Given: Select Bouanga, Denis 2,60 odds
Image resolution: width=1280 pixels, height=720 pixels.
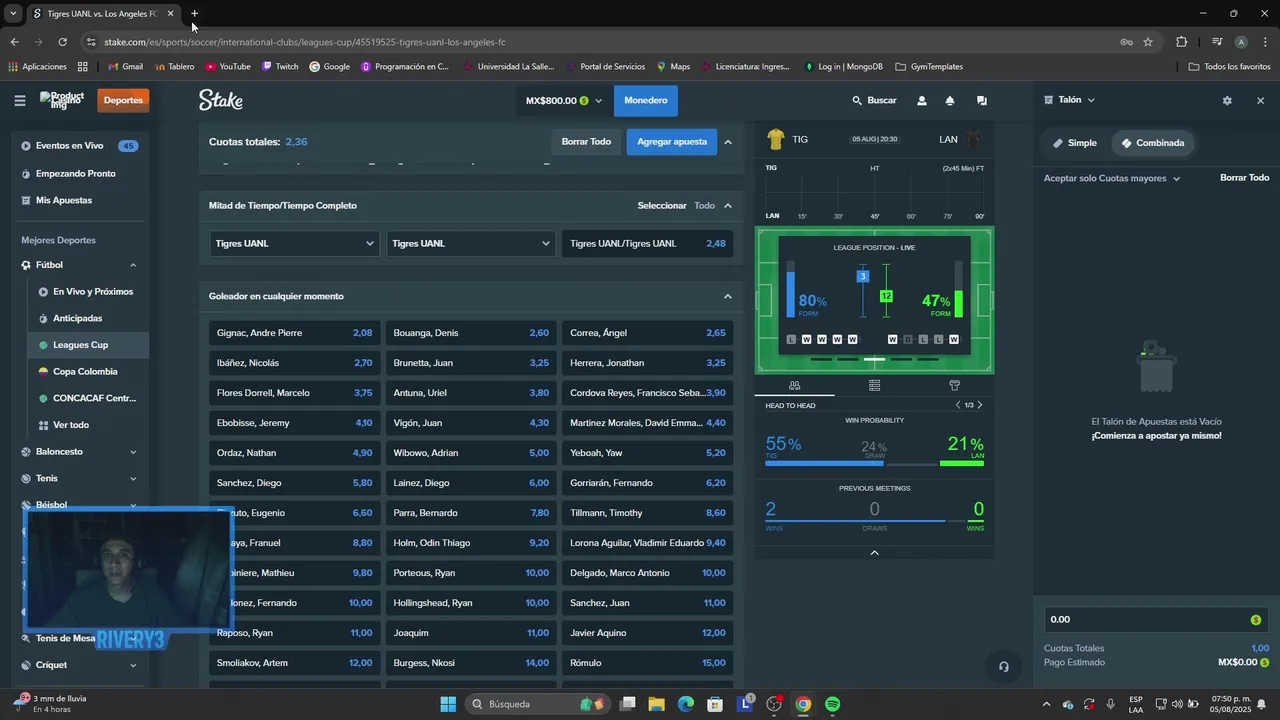Looking at the screenshot, I should tap(470, 333).
